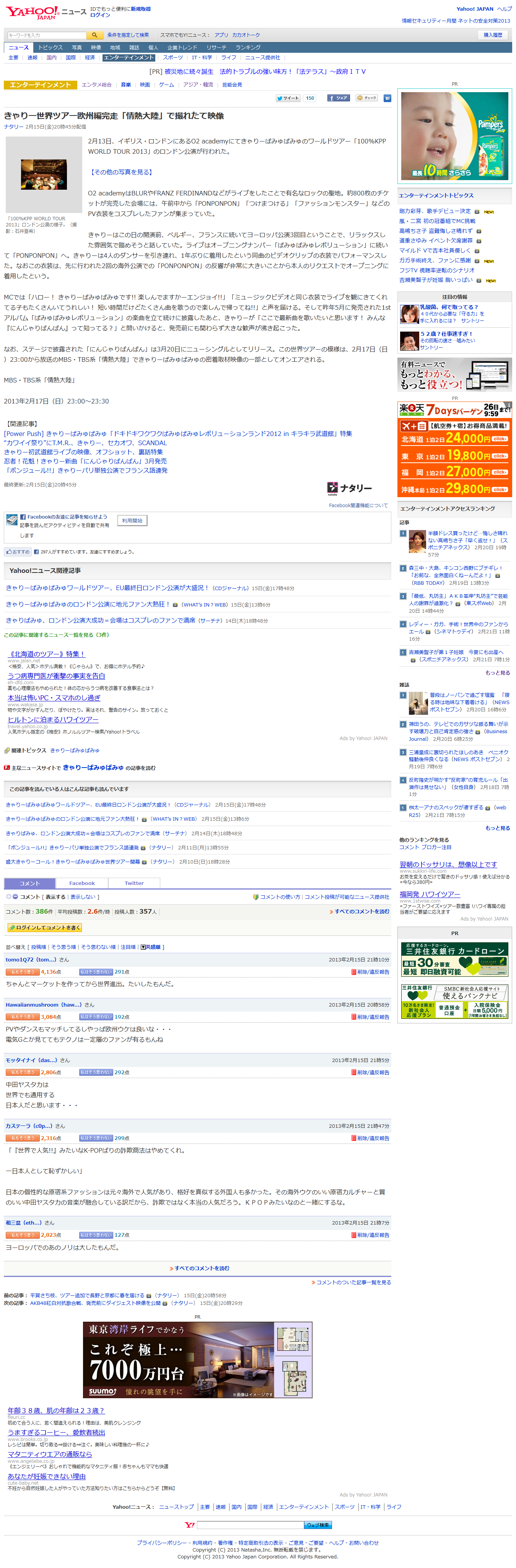Expand もっと見る under 雑誌 ranking
This screenshot has height=1568, width=516.
(497, 828)
